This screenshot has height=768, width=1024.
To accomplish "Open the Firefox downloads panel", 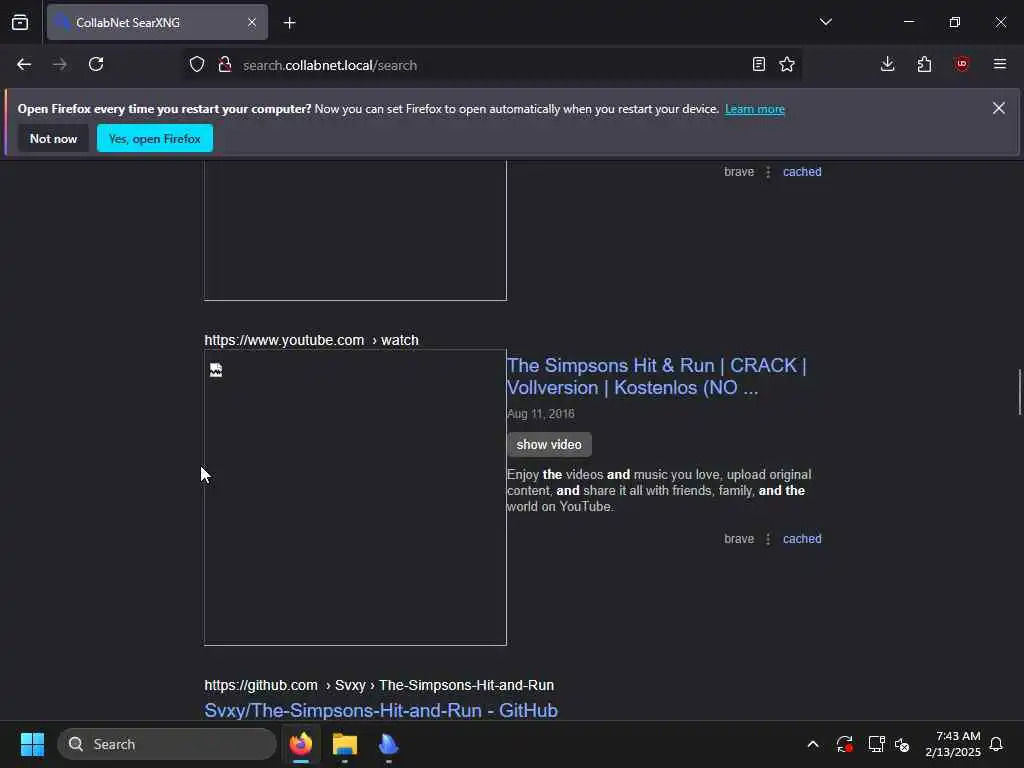I will [x=888, y=65].
